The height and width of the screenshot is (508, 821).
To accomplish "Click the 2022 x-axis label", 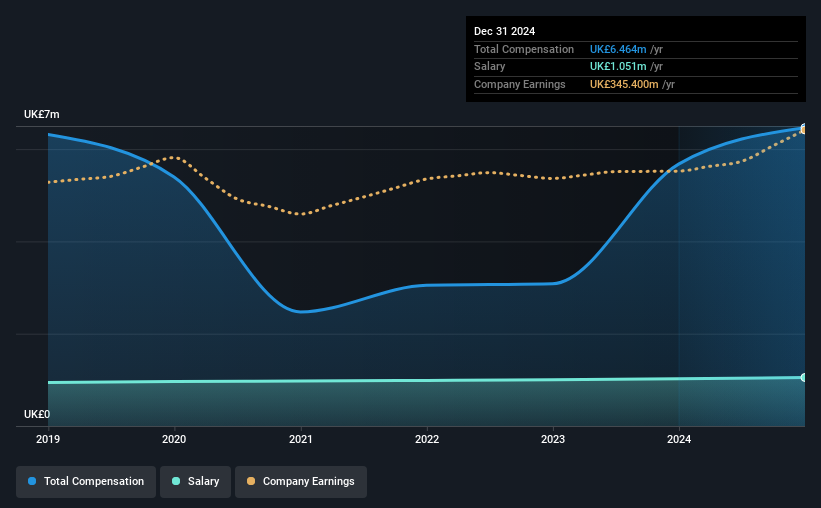I will click(427, 439).
